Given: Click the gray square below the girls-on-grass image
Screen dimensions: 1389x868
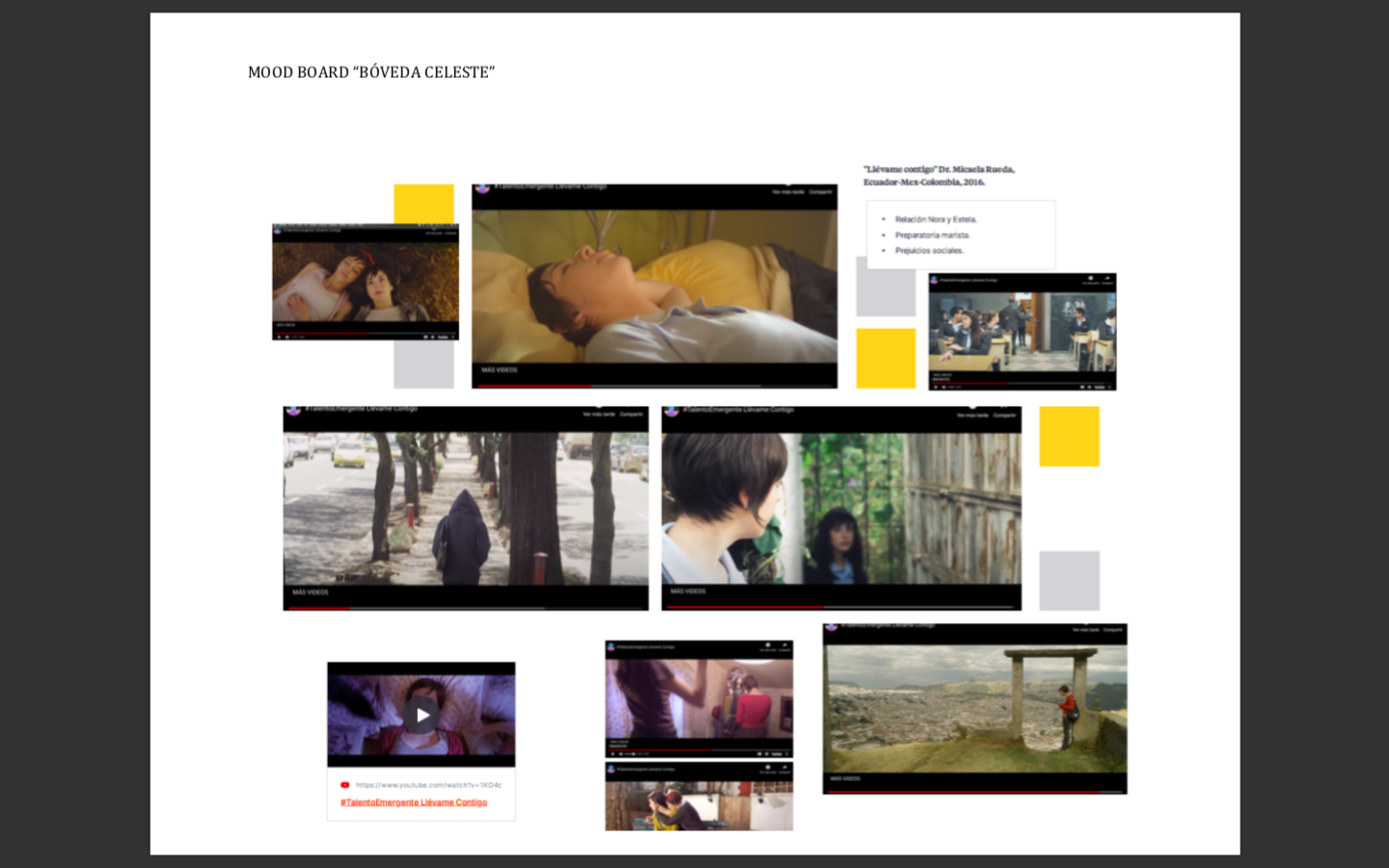Looking at the screenshot, I should click(423, 366).
